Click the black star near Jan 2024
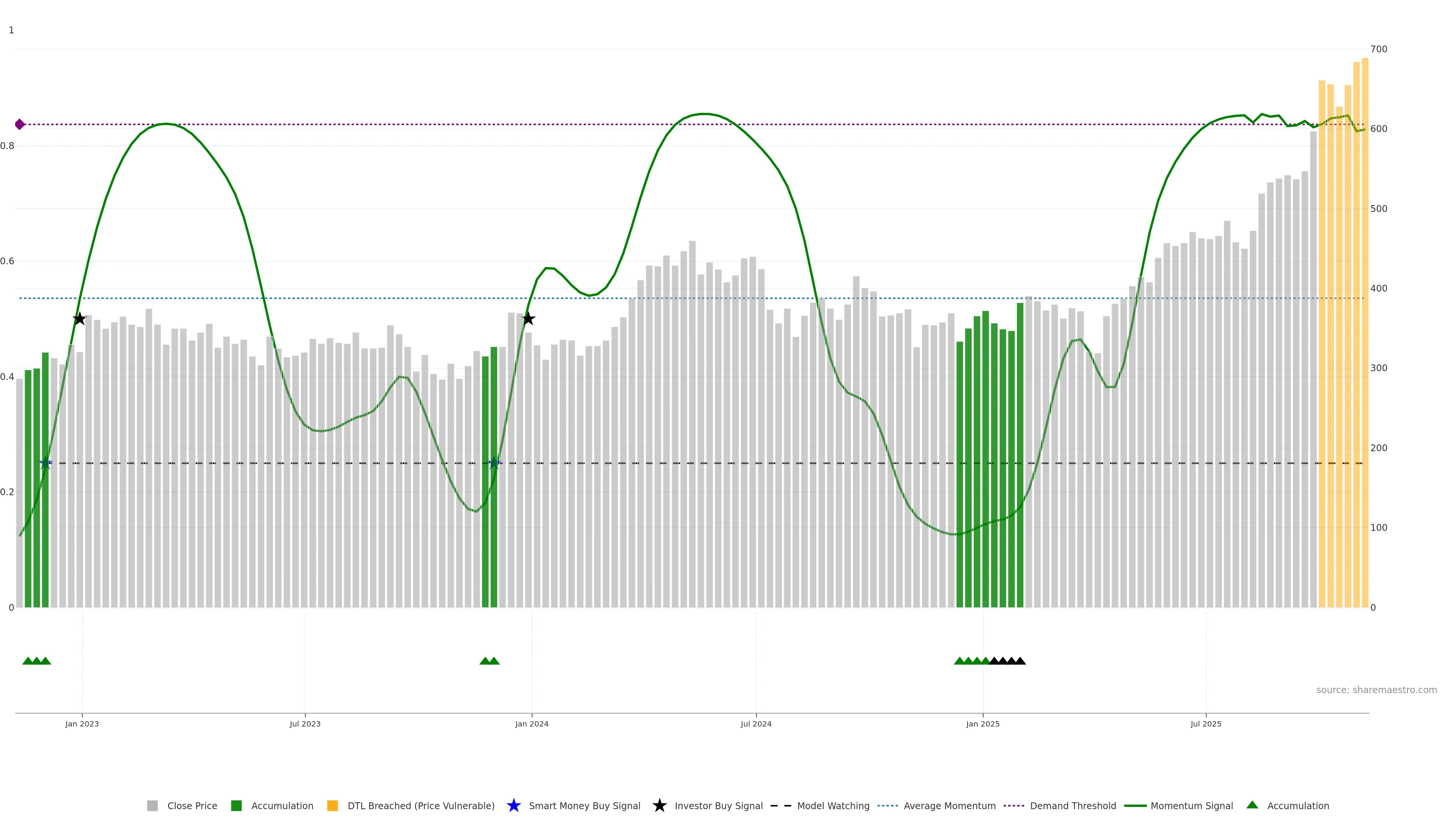 [528, 319]
